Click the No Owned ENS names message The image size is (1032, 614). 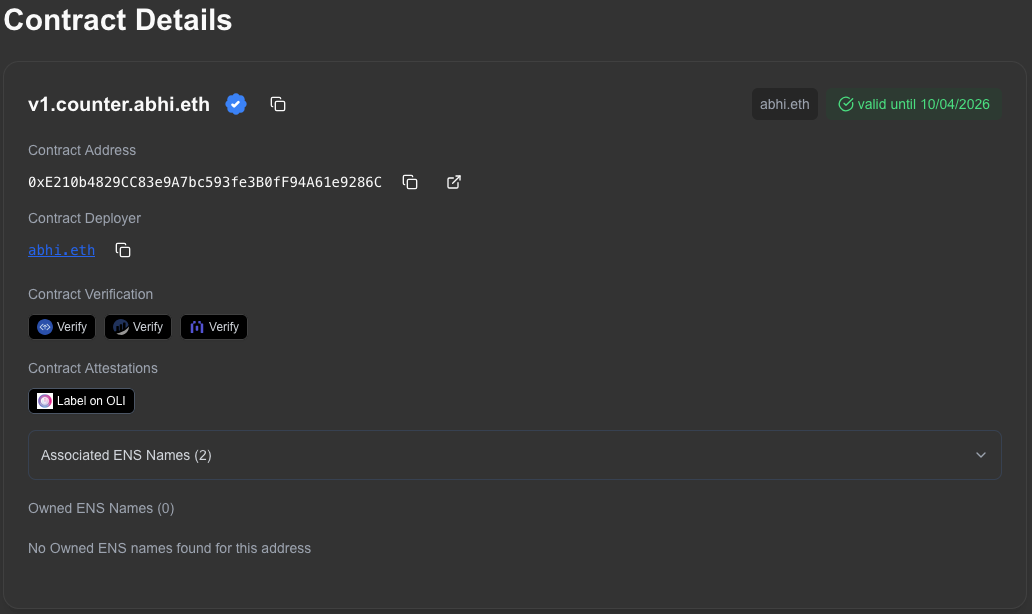[x=169, y=548]
